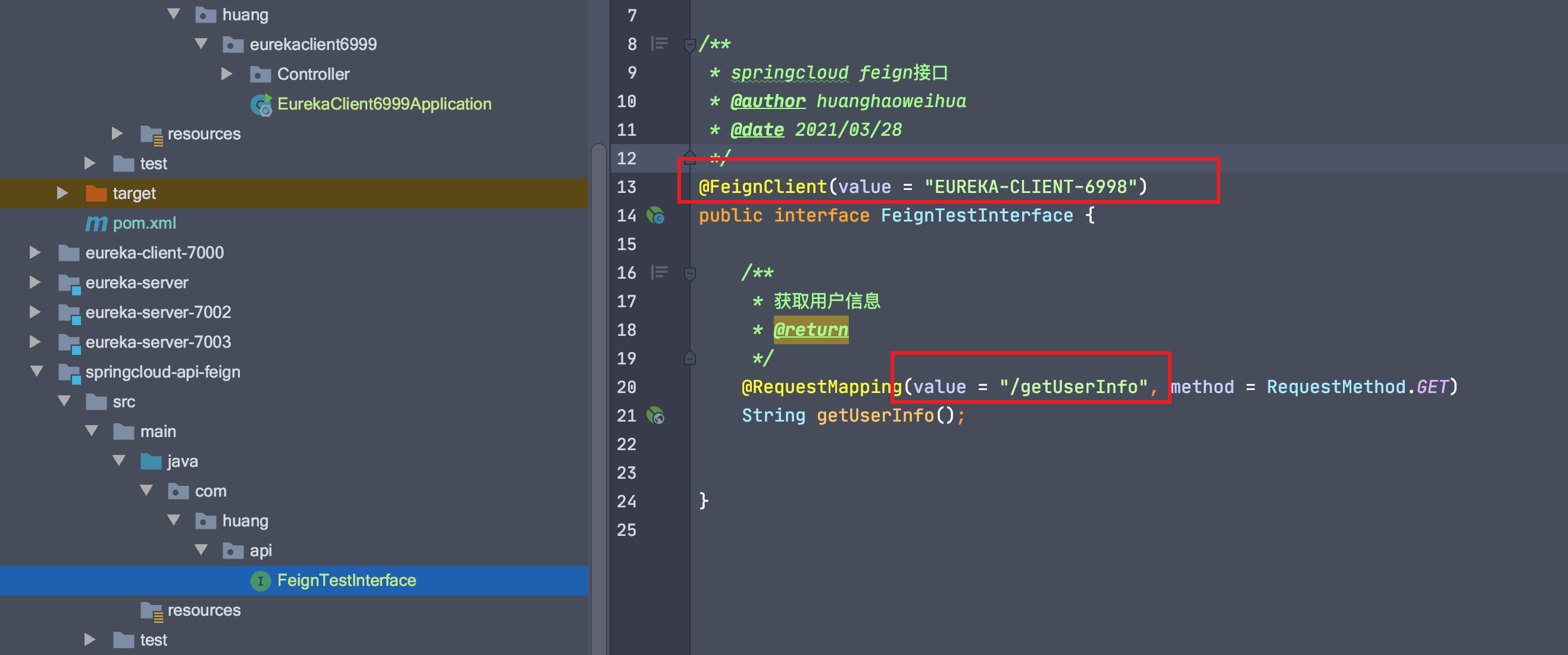Expand the Controller package
The width and height of the screenshot is (1568, 655).
[x=227, y=74]
